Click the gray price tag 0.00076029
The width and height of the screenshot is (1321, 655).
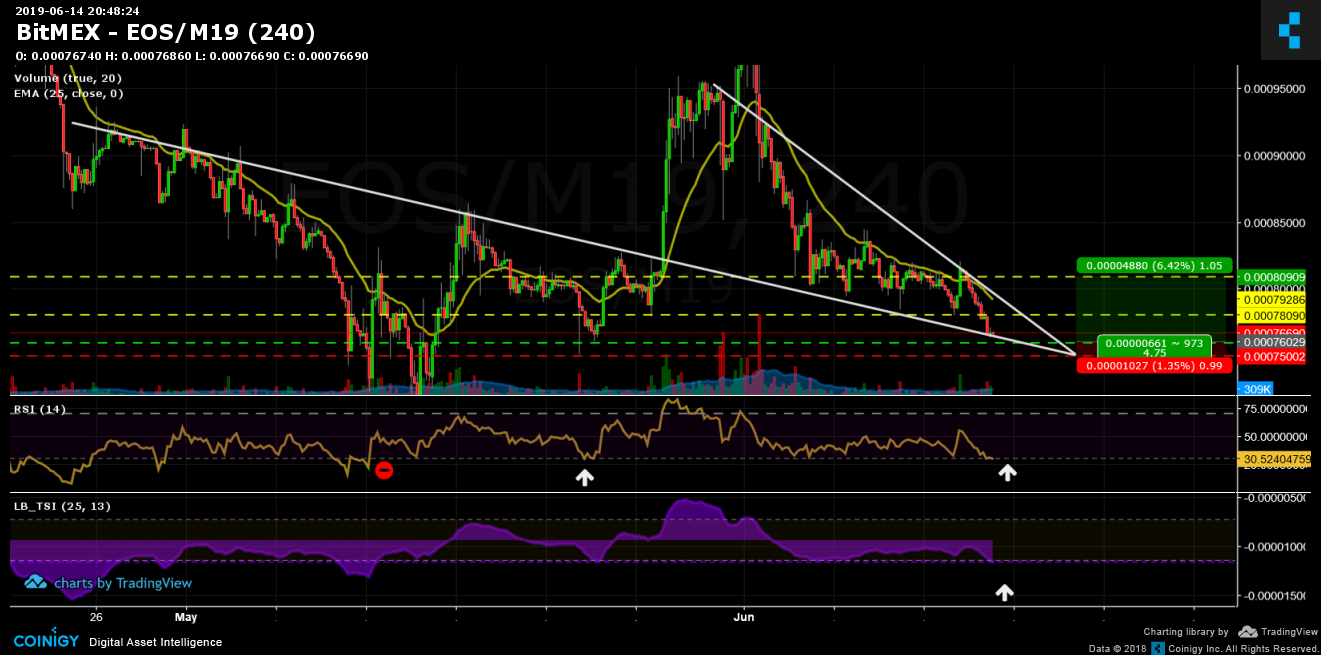1270,342
